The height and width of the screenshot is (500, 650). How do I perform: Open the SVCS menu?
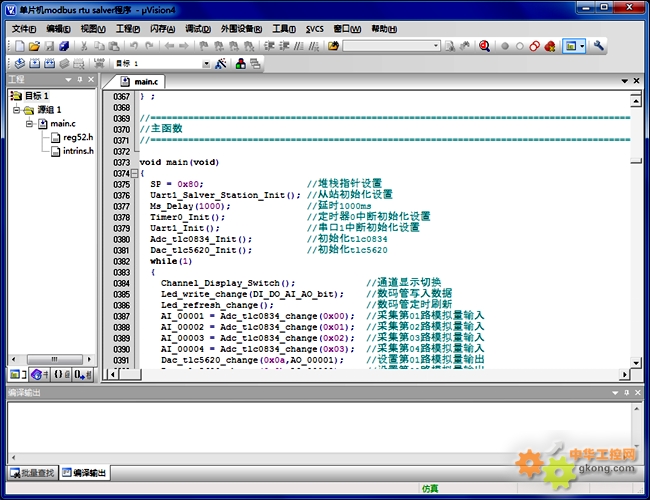(315, 29)
